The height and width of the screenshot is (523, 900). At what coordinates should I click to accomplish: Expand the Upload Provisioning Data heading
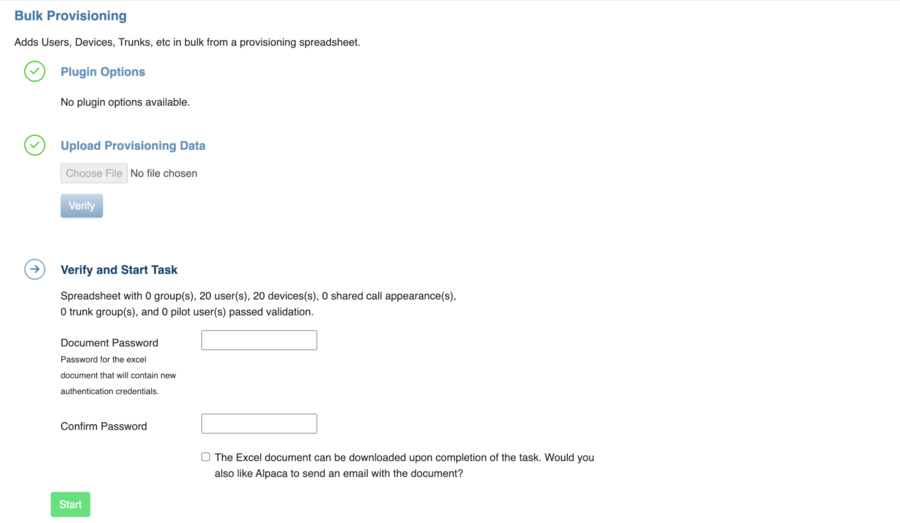pos(133,146)
